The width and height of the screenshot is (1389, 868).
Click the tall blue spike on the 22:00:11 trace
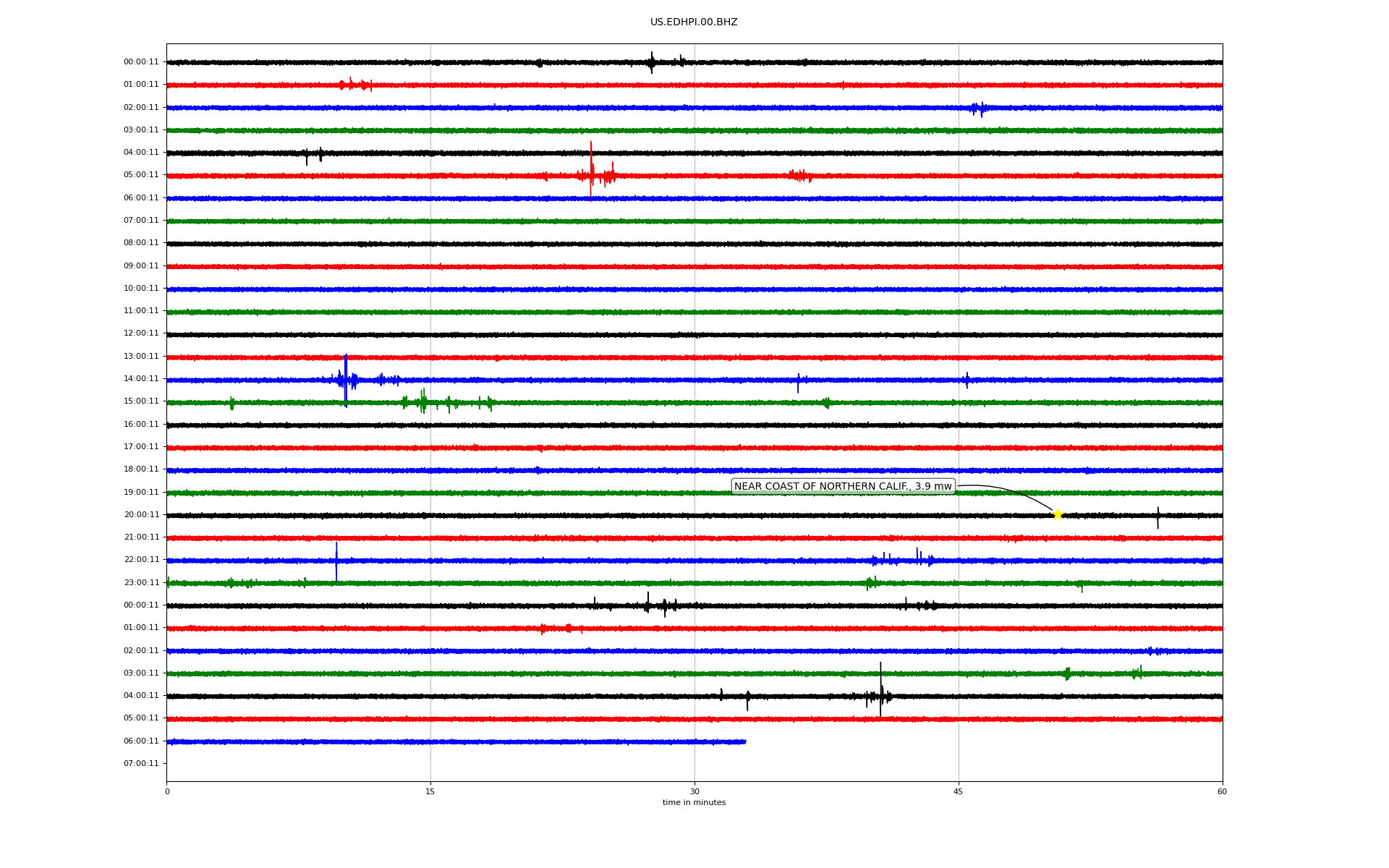336,561
